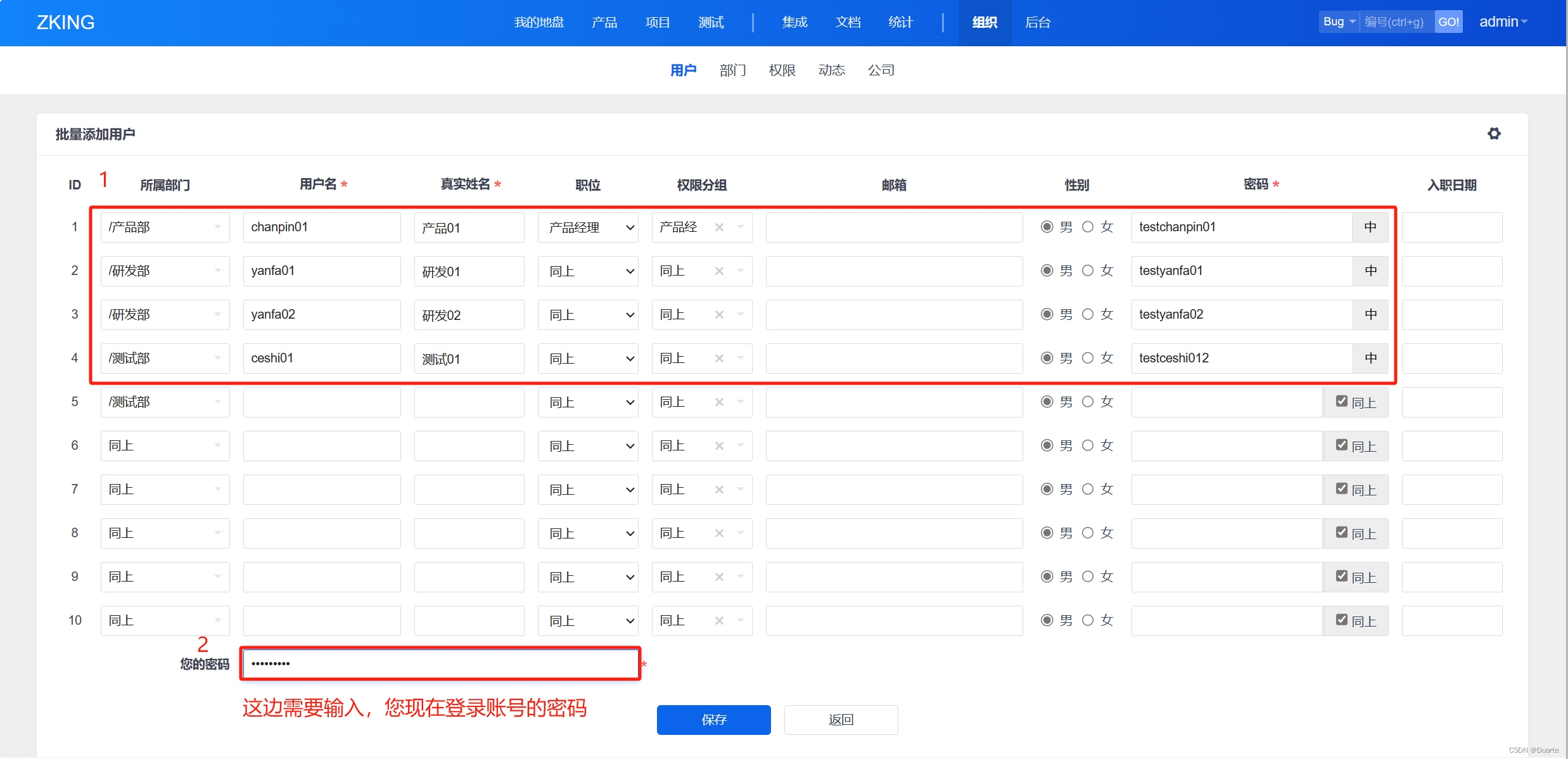This screenshot has width=1568, height=759.
Task: Switch to the 部门 tab
Action: tap(732, 70)
